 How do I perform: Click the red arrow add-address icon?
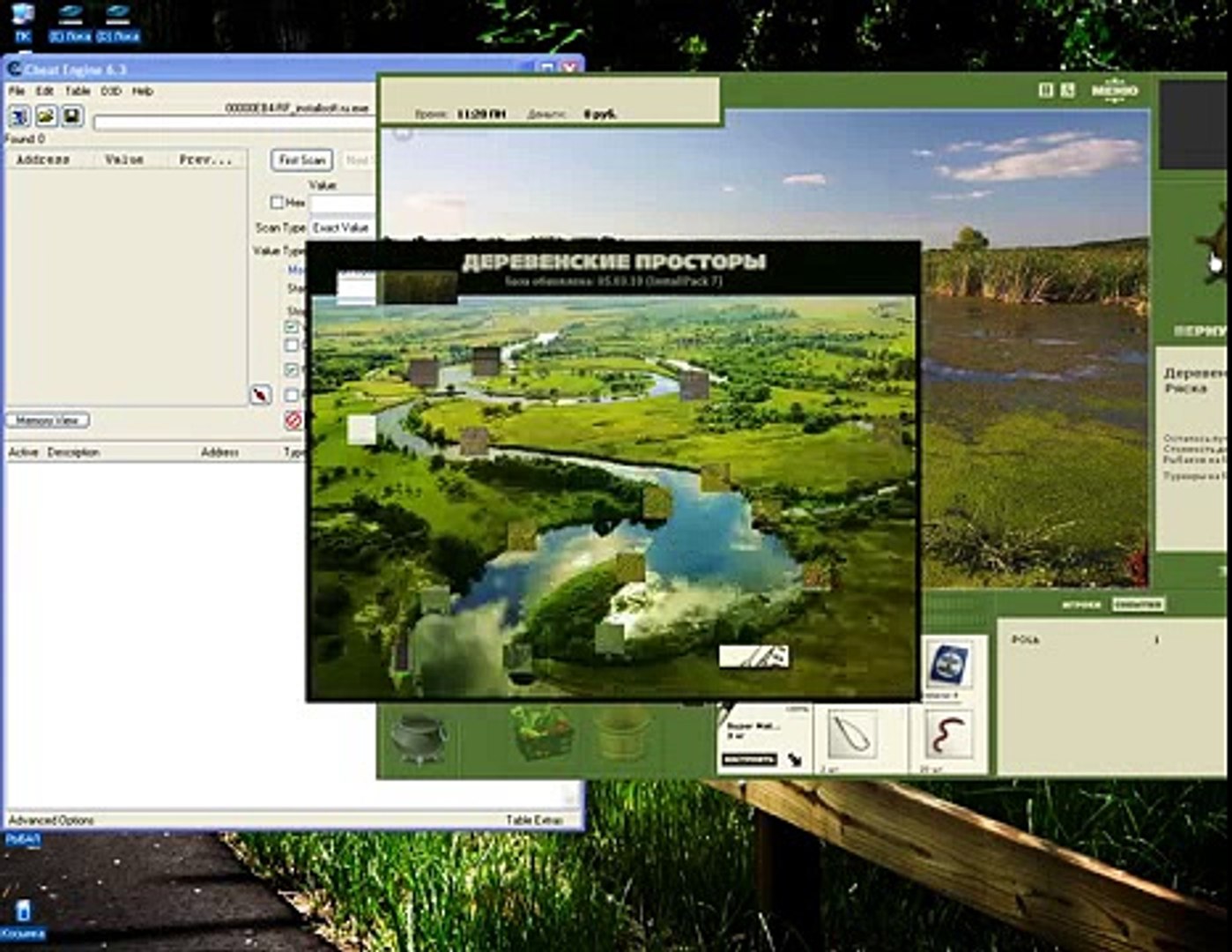tap(261, 395)
